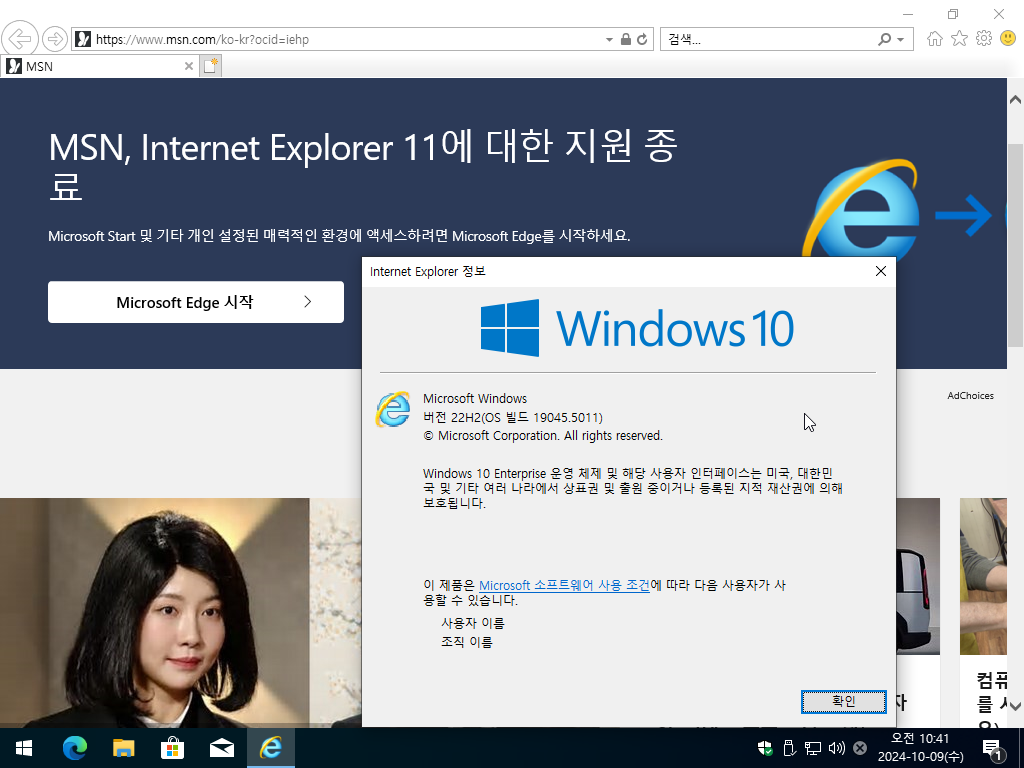The image size is (1024, 768).
Task: Open the volume speaker tray icon
Action: pyautogui.click(x=837, y=748)
